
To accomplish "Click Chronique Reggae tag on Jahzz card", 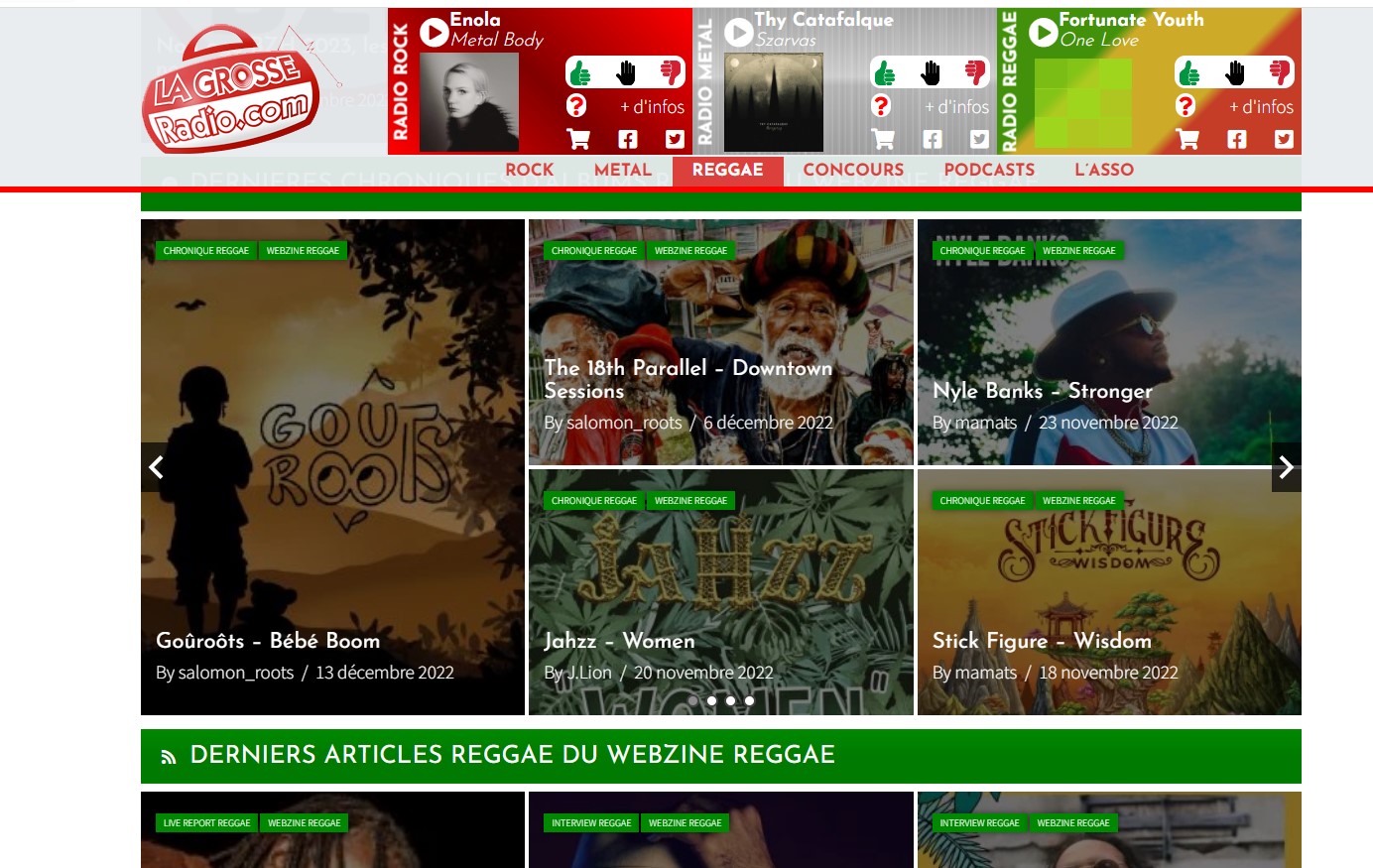I will click(594, 501).
